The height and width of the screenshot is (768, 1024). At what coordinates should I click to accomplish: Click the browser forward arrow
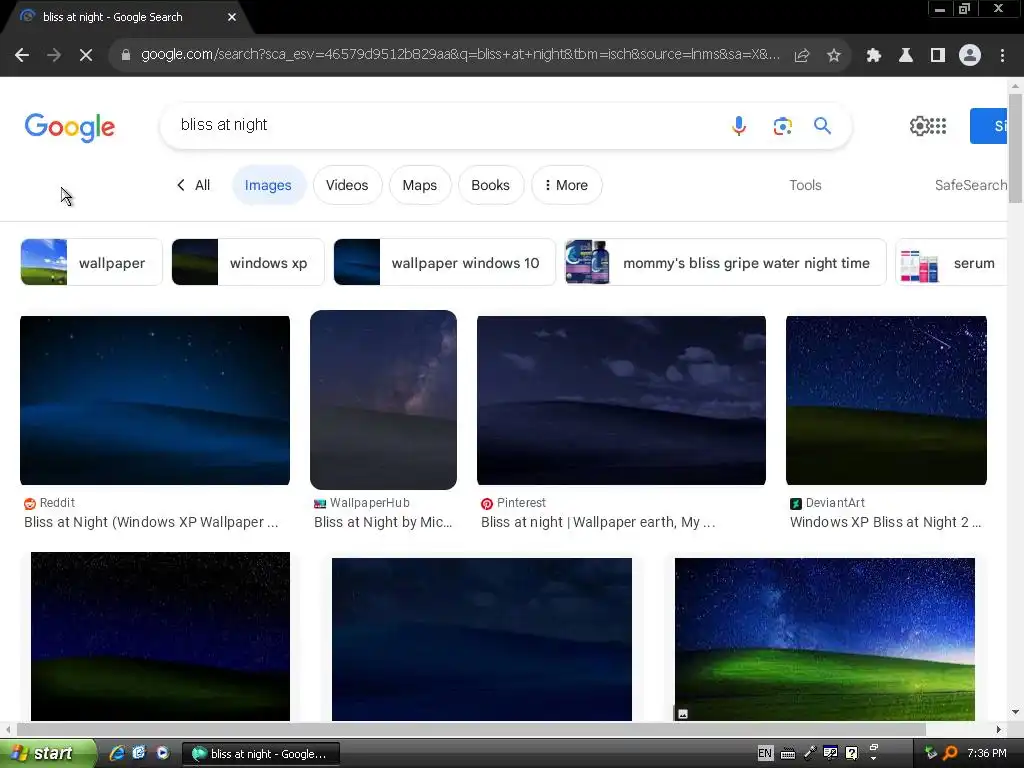point(54,56)
